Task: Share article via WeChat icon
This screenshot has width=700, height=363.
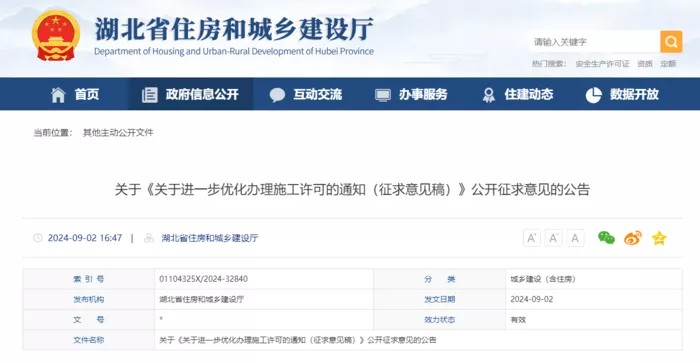Action: pos(606,238)
